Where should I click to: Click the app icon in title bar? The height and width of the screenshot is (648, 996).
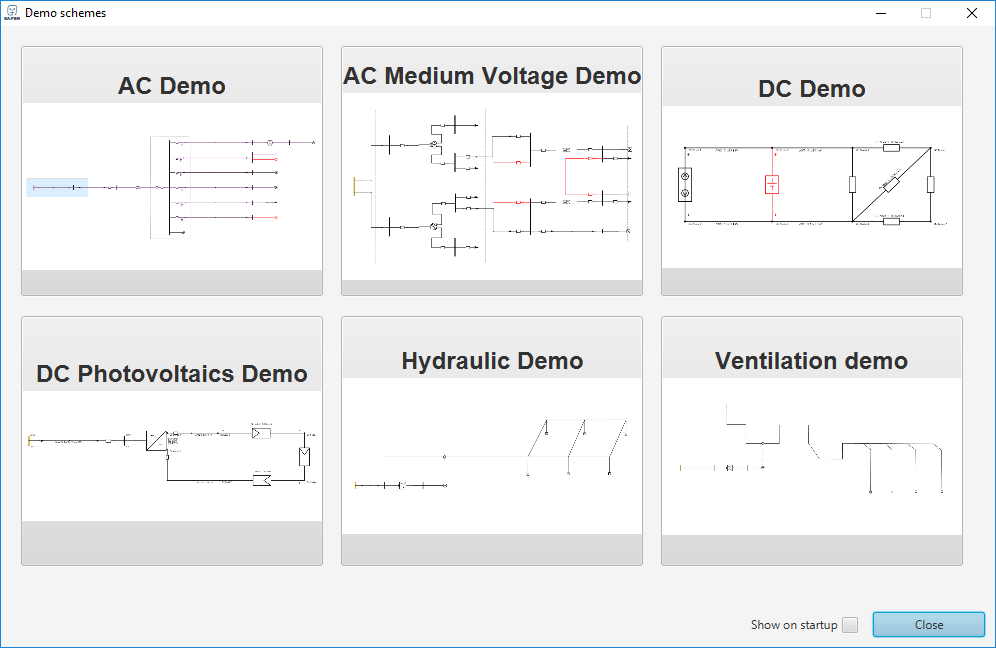click(x=12, y=13)
